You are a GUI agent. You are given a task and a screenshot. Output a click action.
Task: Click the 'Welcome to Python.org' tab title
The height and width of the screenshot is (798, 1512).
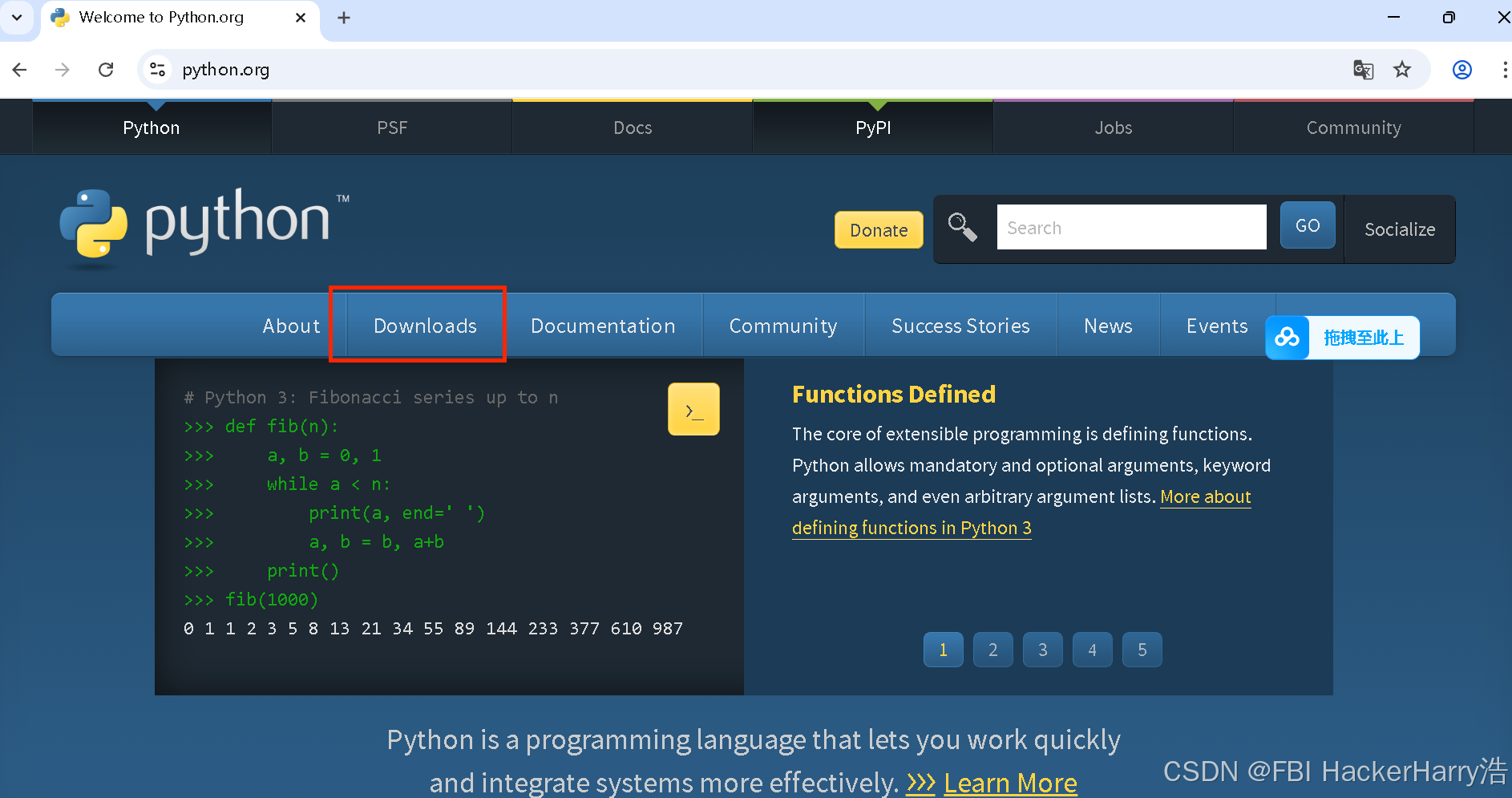[161, 18]
